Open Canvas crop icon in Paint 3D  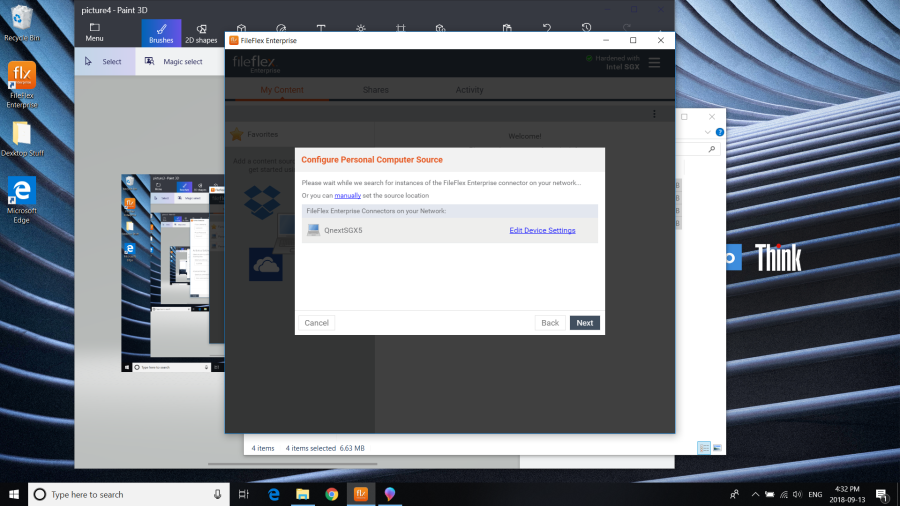(x=401, y=28)
